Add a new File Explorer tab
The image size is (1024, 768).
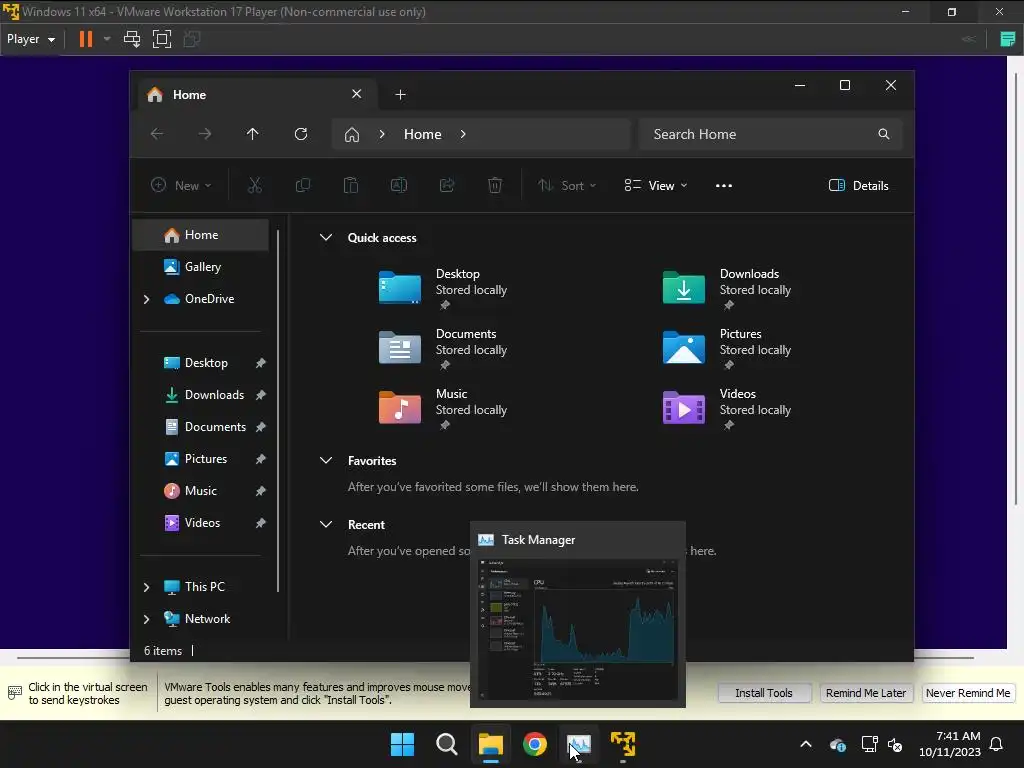400,95
